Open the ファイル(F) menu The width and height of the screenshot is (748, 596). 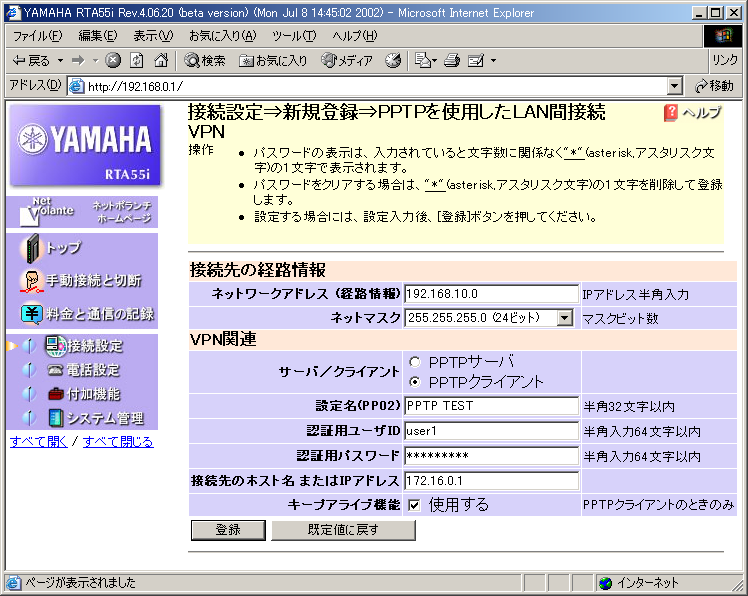point(37,35)
